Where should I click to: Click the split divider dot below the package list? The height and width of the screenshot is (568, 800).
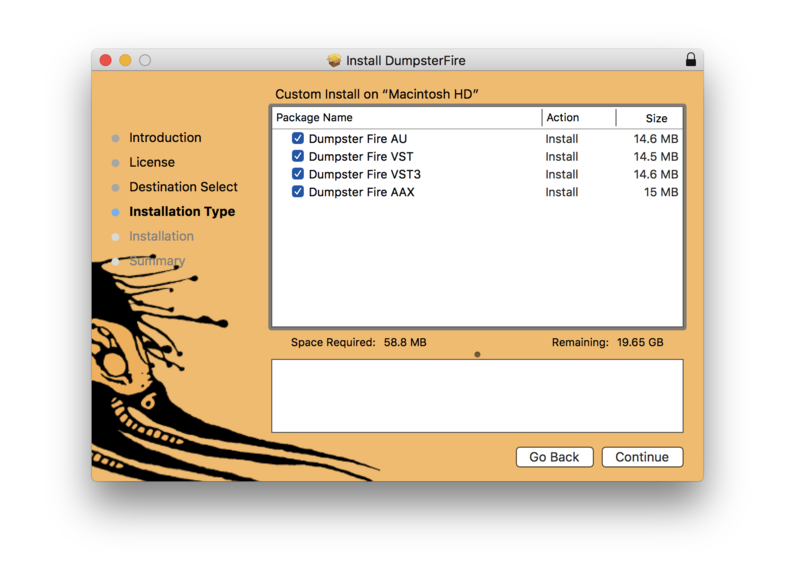click(477, 354)
